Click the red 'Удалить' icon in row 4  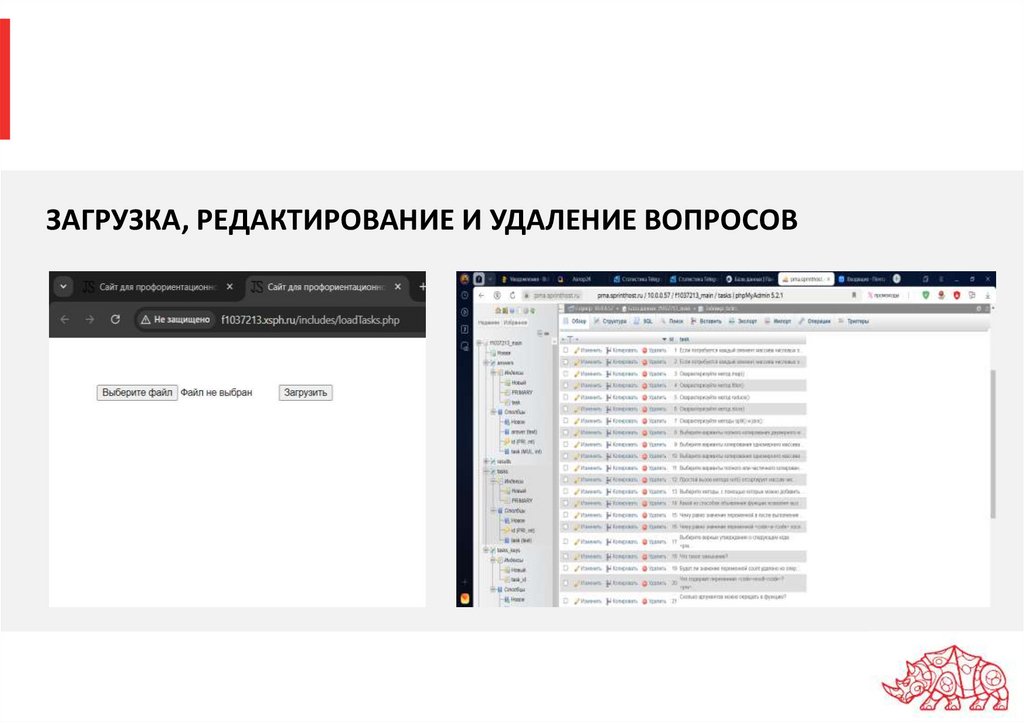[x=645, y=385]
